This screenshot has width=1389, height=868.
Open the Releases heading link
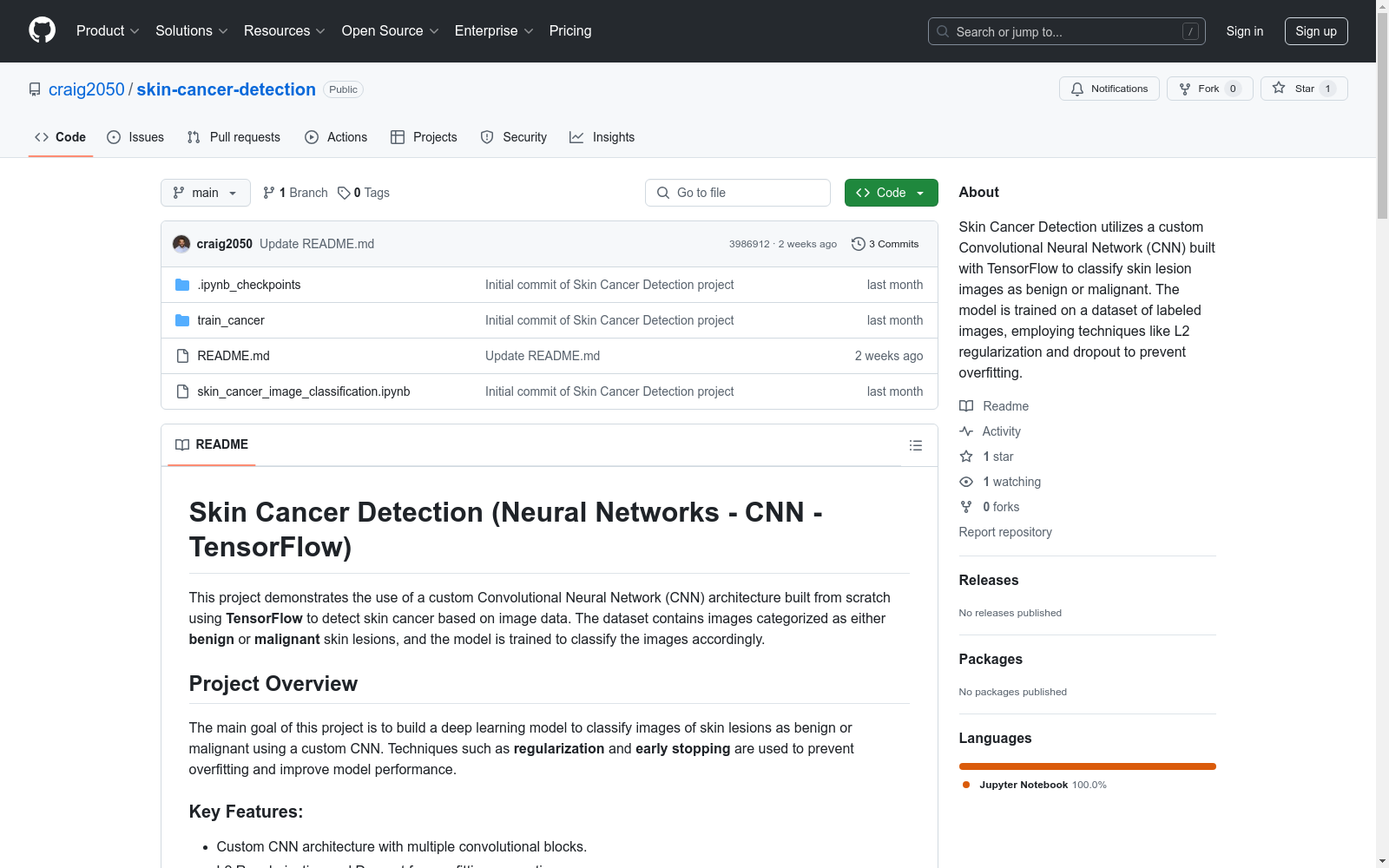coord(989,580)
